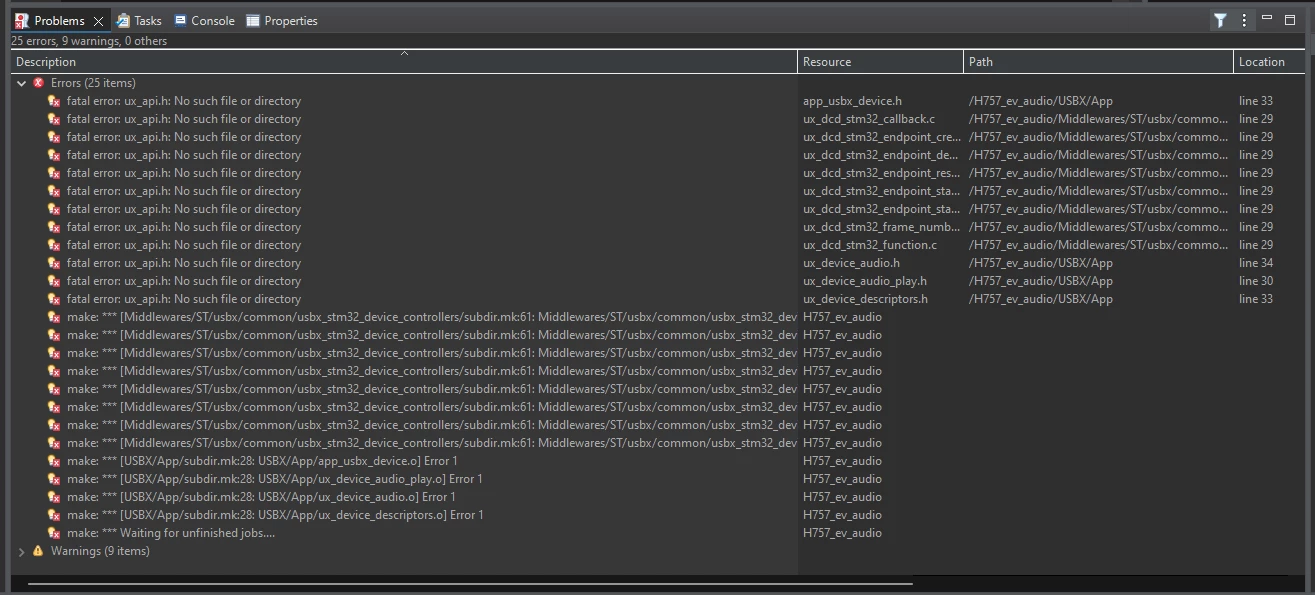This screenshot has height=595, width=1315.
Task: Click the Console tab icon
Action: (180, 20)
